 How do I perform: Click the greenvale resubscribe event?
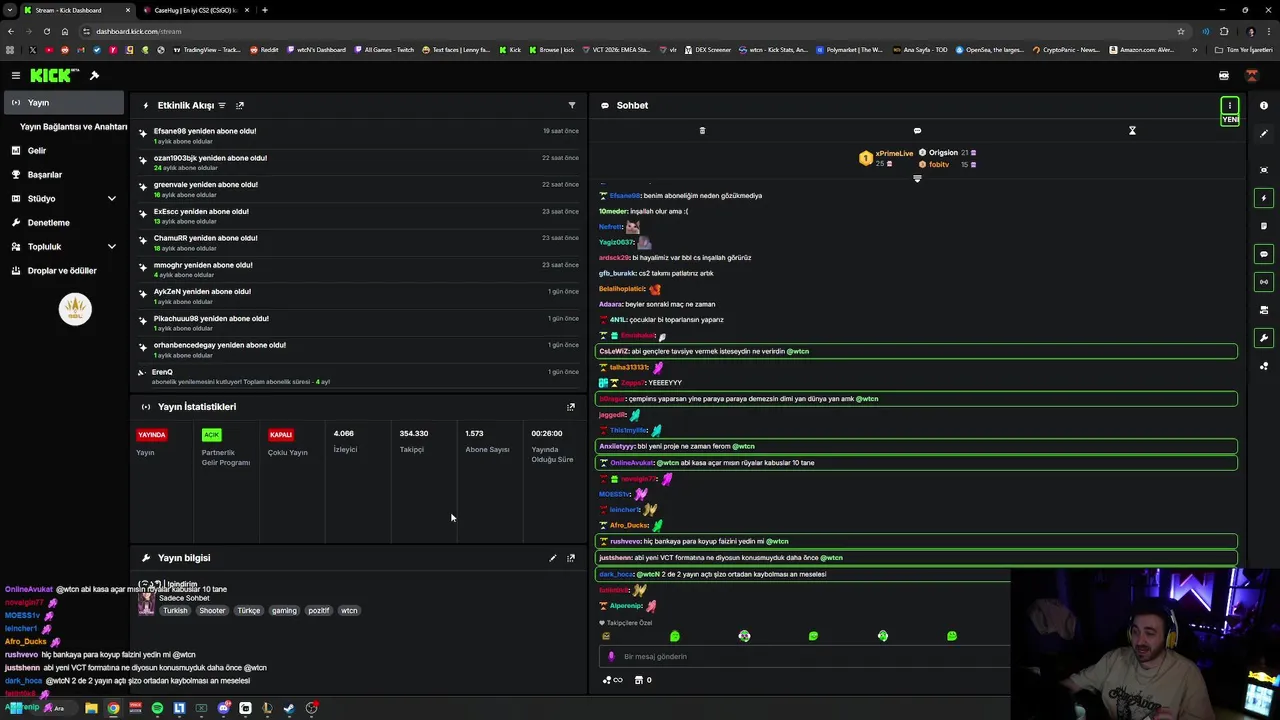pyautogui.click(x=359, y=189)
